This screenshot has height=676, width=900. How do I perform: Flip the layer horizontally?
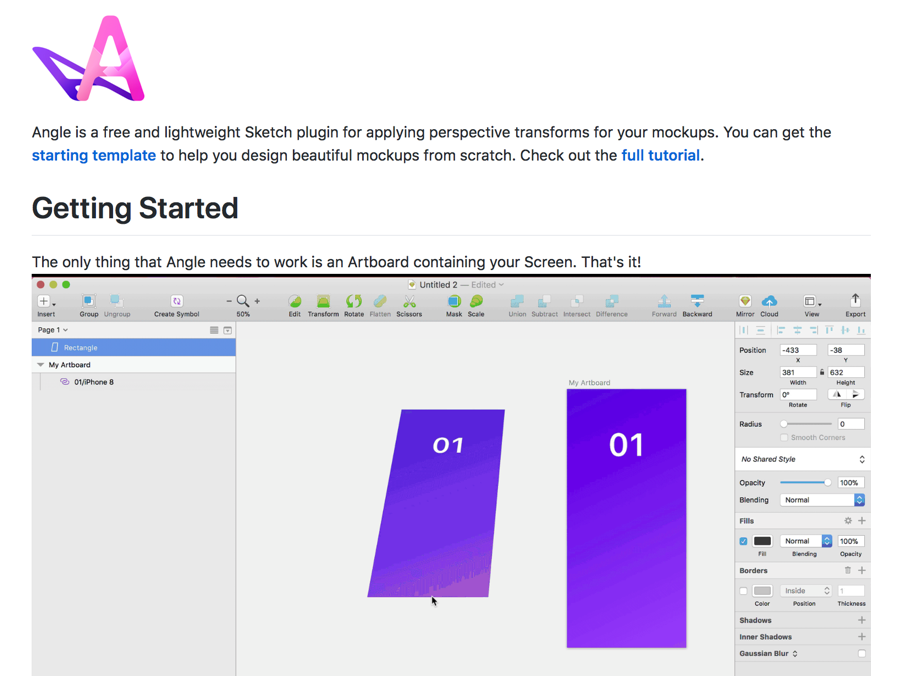tap(837, 394)
